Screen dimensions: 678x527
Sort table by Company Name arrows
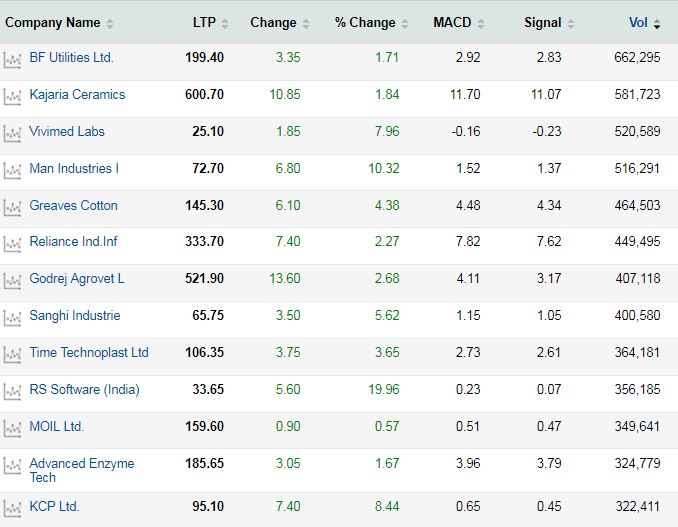coord(110,24)
